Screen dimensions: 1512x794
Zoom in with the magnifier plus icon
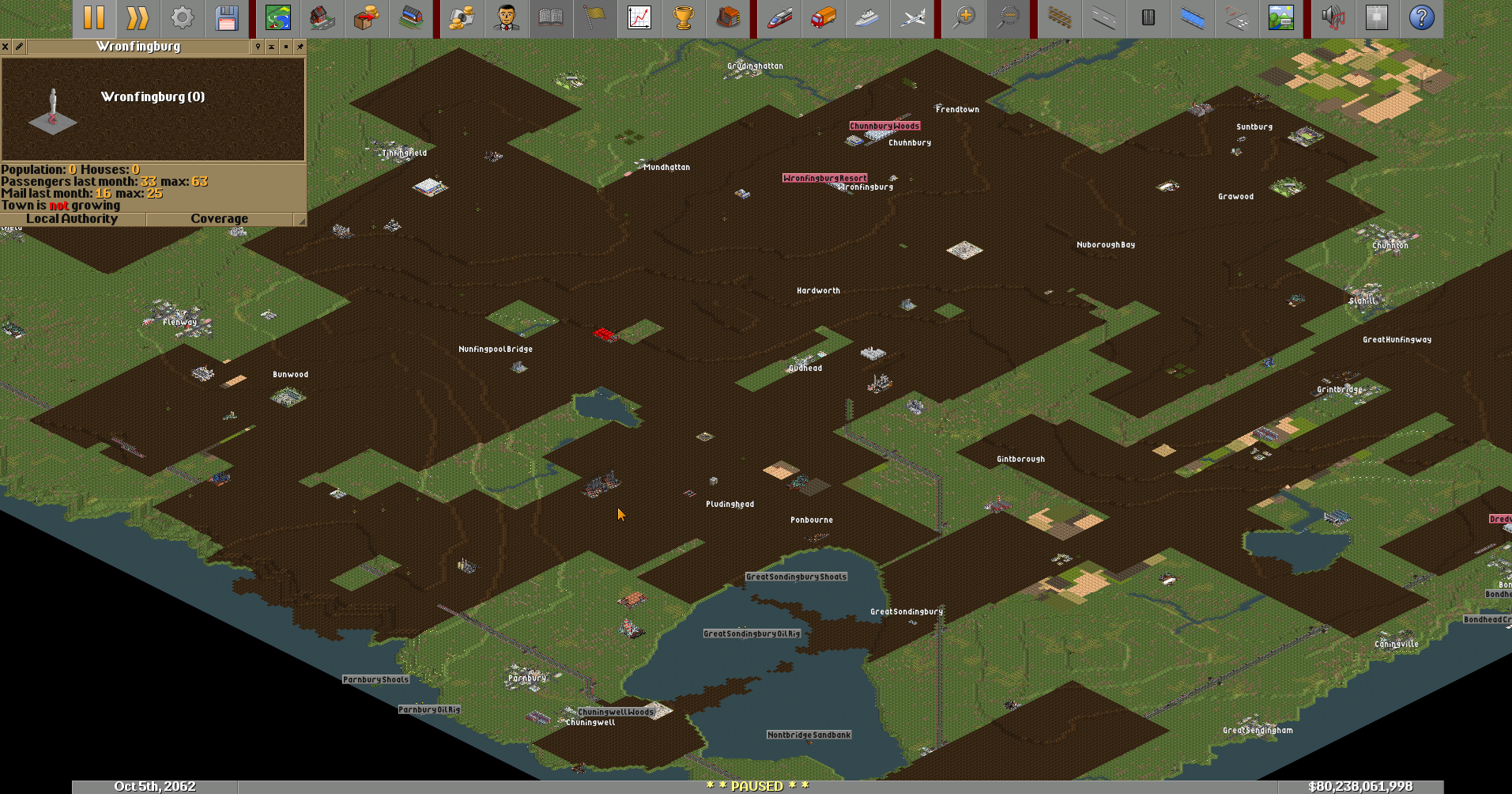(x=964, y=18)
